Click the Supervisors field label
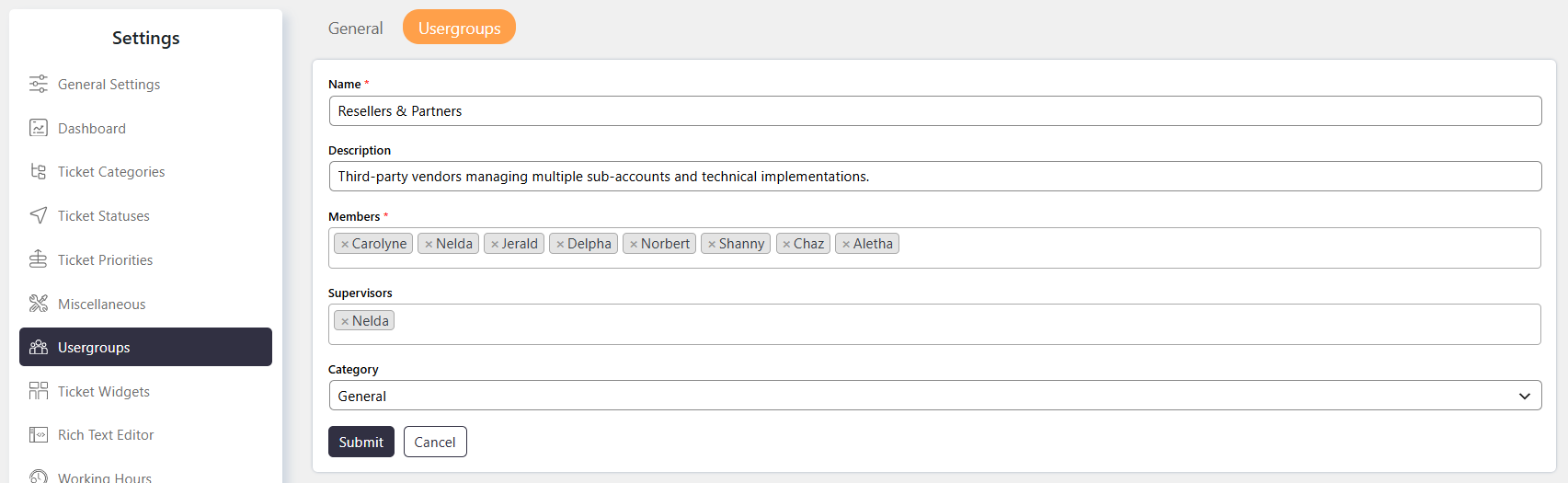 pyautogui.click(x=361, y=293)
